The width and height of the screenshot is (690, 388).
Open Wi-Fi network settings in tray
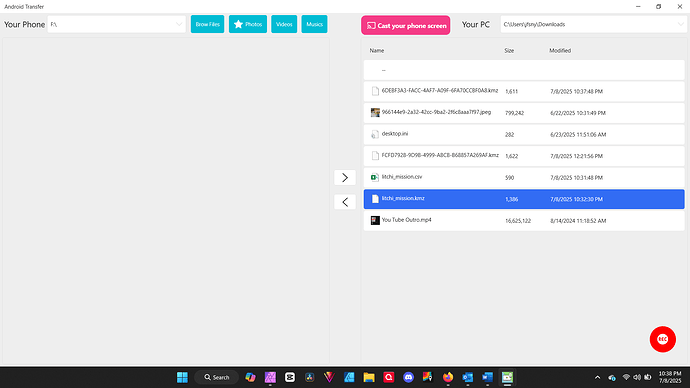tap(626, 377)
